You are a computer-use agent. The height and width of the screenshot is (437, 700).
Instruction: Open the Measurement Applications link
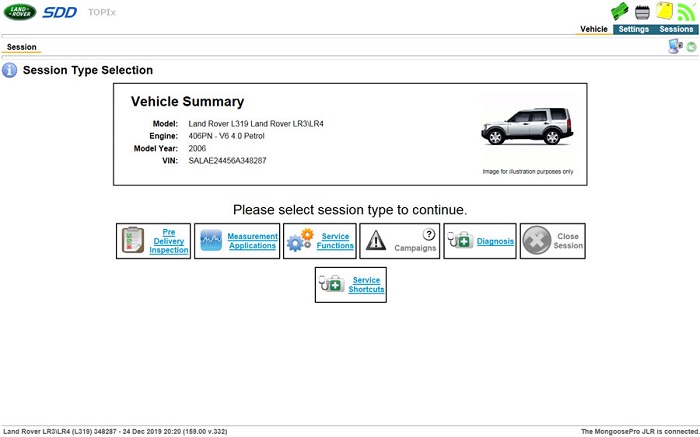(x=252, y=241)
